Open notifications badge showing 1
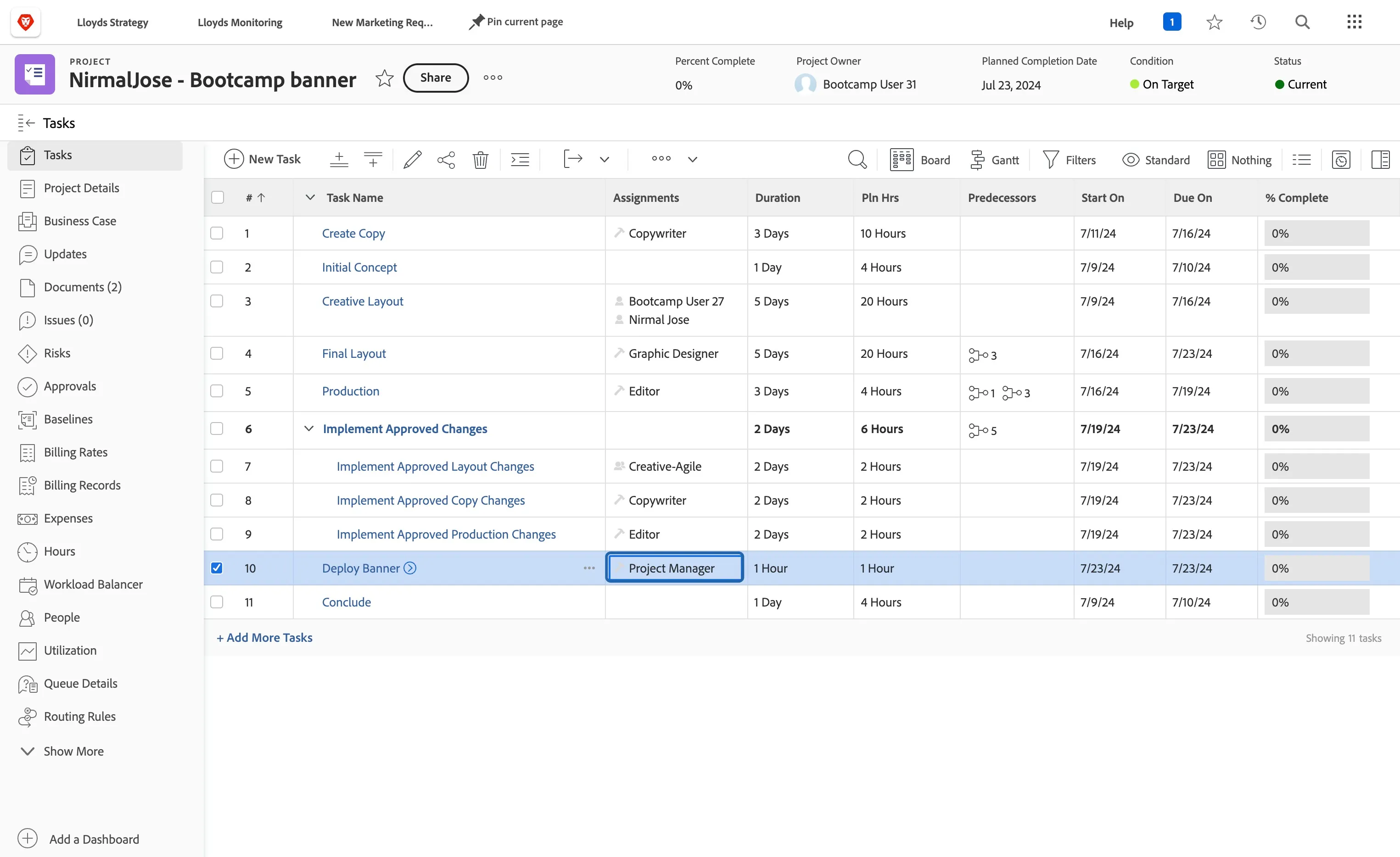This screenshot has height=857, width=1400. coord(1171,22)
